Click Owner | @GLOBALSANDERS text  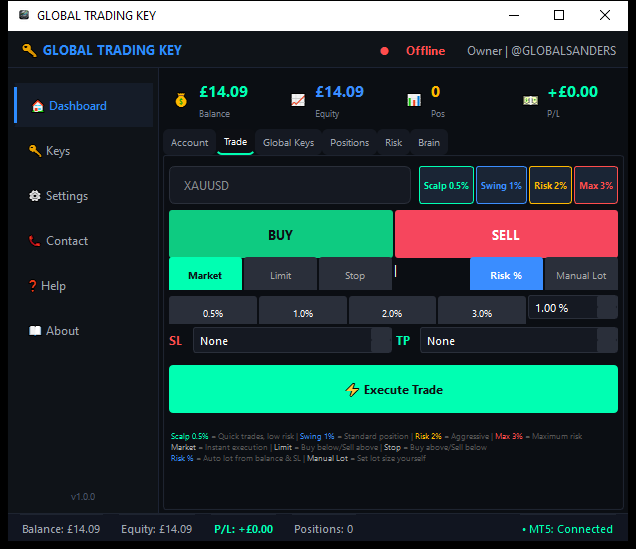point(541,51)
